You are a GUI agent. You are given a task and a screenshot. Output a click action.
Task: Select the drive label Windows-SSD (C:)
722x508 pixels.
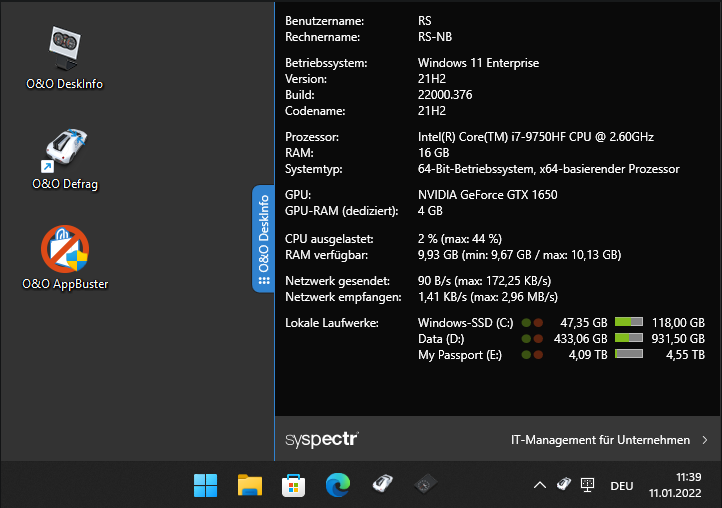click(466, 323)
